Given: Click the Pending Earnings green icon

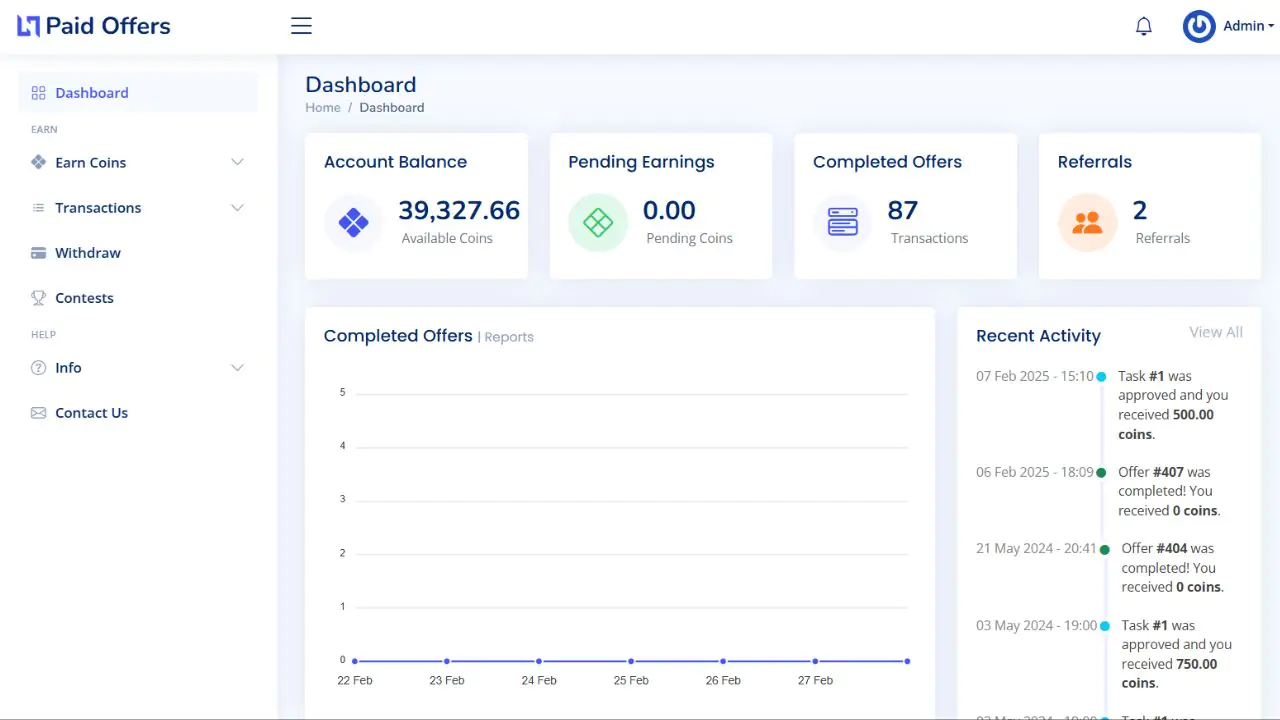Looking at the screenshot, I should 598,222.
